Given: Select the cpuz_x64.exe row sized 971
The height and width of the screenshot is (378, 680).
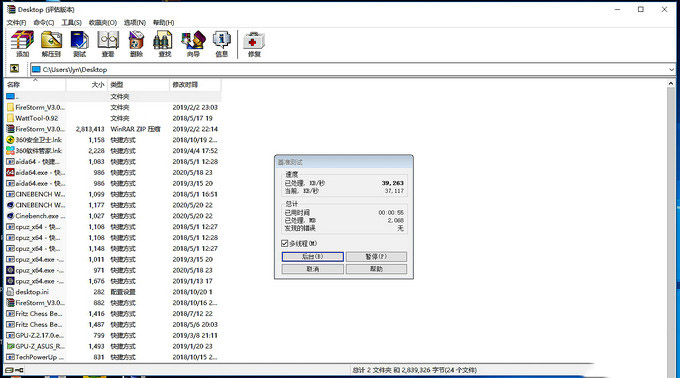Looking at the screenshot, I should (x=113, y=270).
